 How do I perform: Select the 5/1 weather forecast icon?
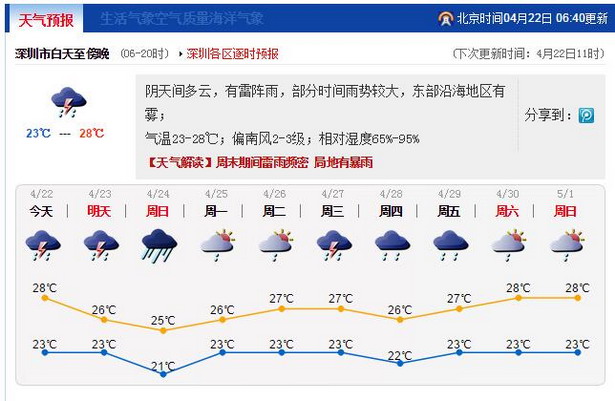point(567,244)
